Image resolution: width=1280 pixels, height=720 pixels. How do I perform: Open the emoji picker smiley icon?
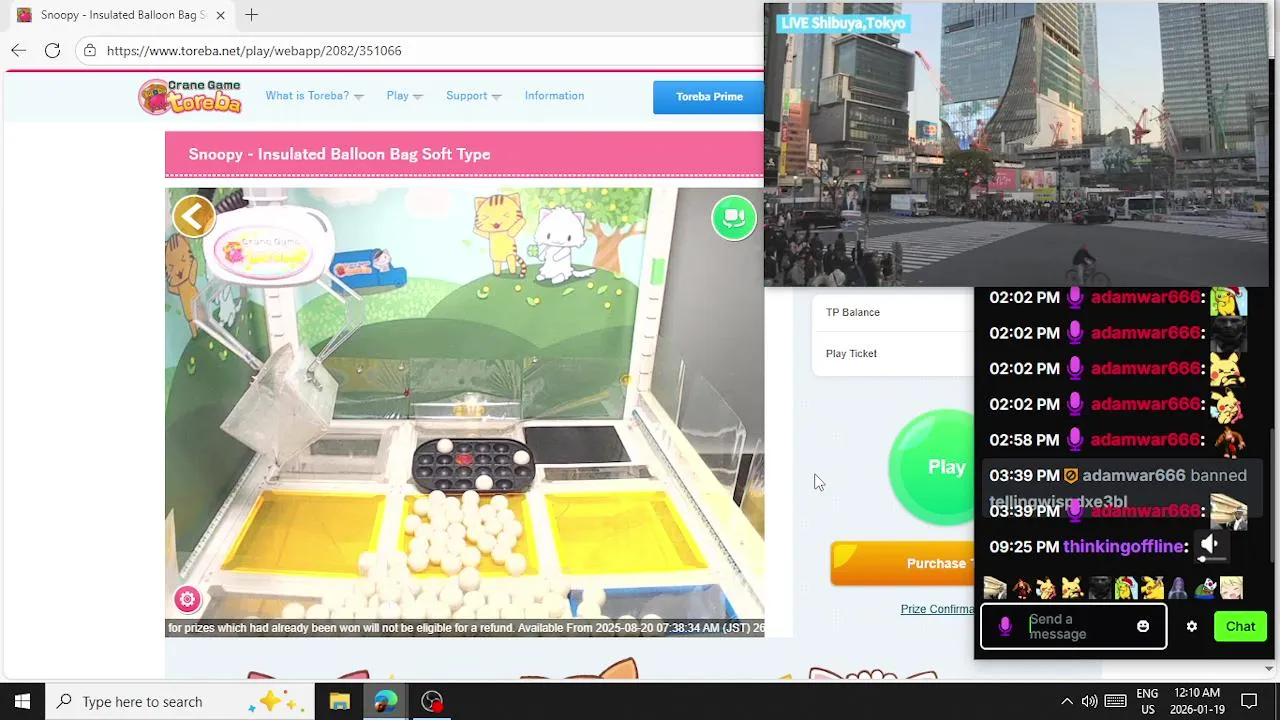point(1143,626)
